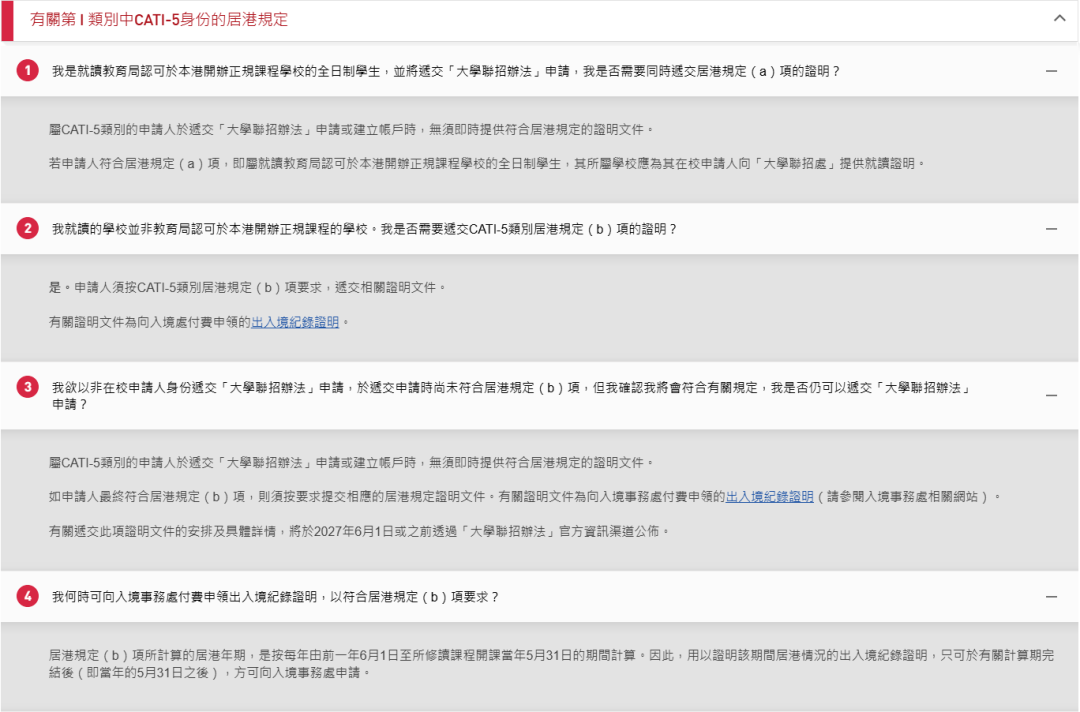Click the minus icon beside question 1

(x=1051, y=70)
